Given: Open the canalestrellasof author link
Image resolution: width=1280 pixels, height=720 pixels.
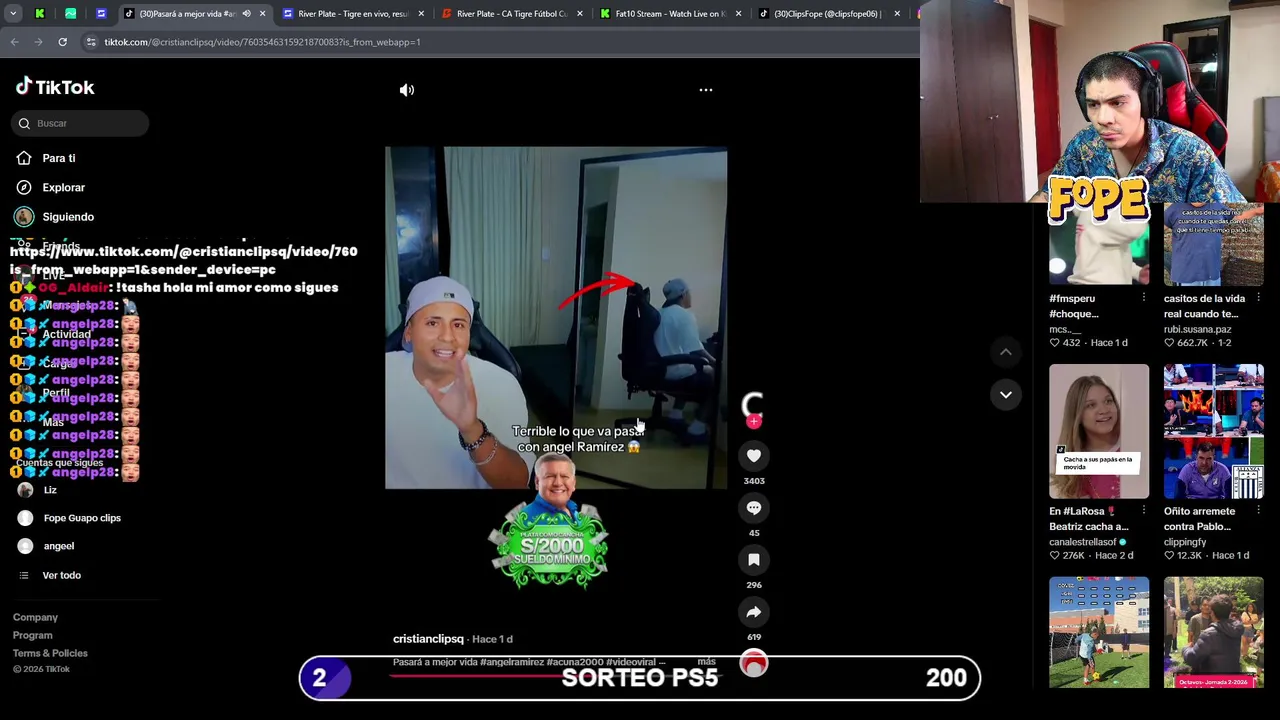Looking at the screenshot, I should [x=1083, y=542].
